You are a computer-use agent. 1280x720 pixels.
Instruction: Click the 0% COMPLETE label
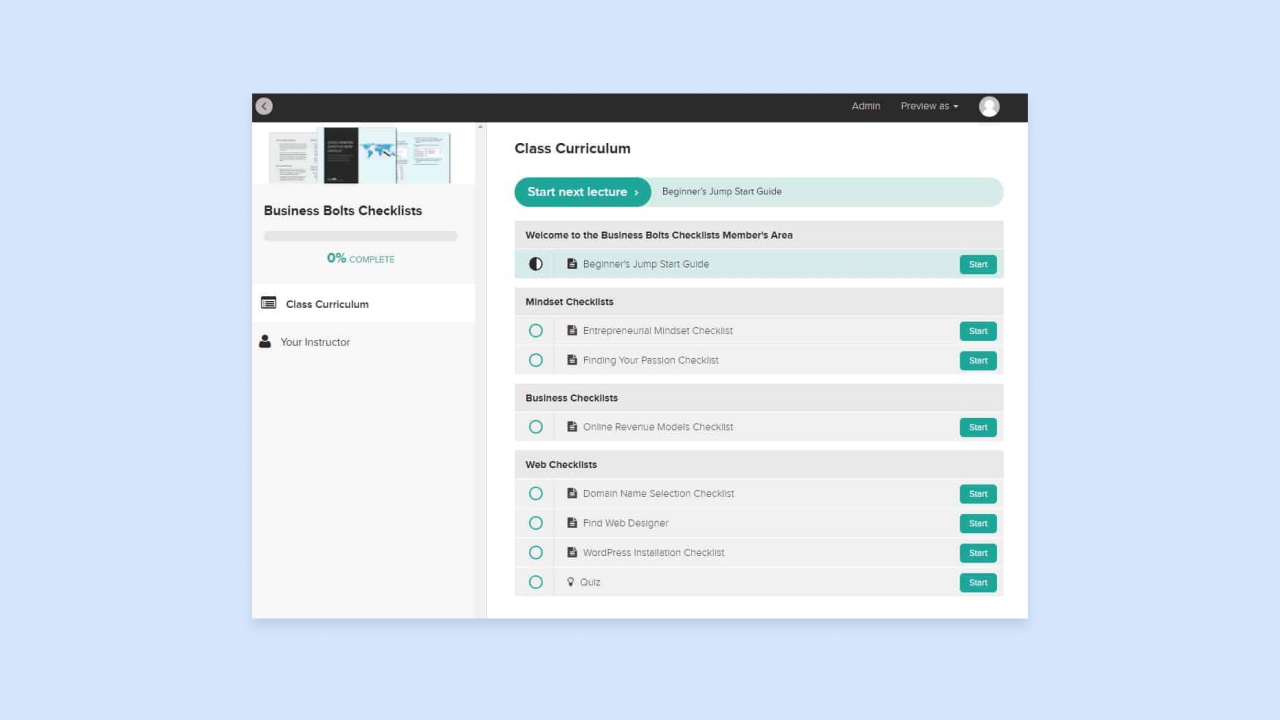click(361, 258)
